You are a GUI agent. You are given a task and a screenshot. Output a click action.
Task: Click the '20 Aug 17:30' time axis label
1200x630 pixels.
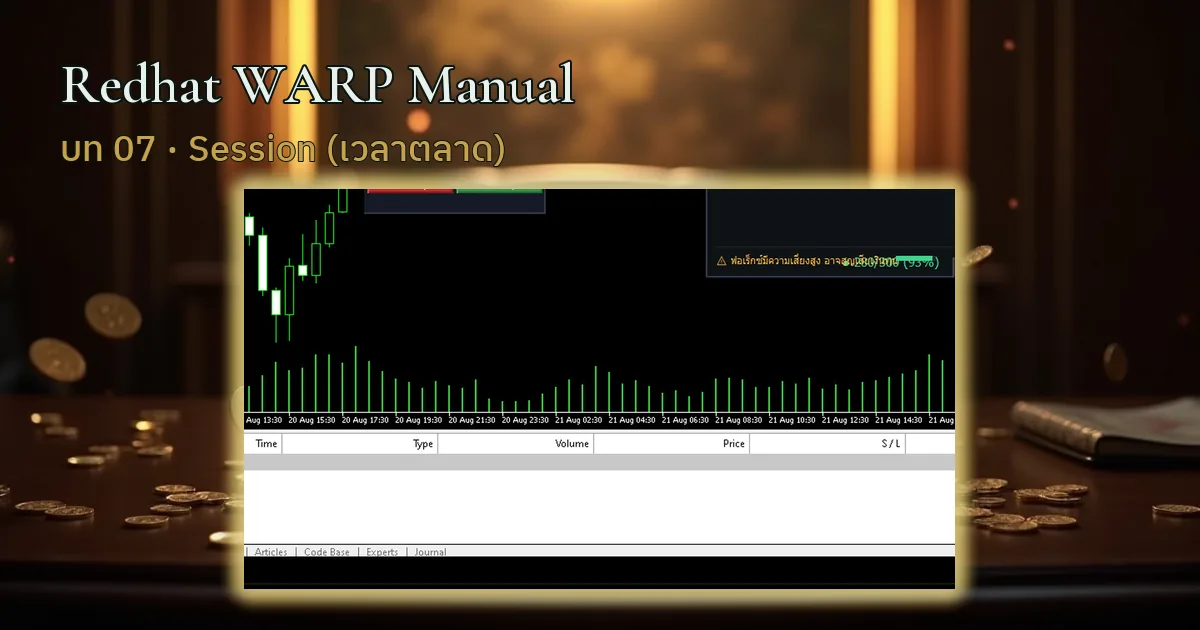click(365, 420)
